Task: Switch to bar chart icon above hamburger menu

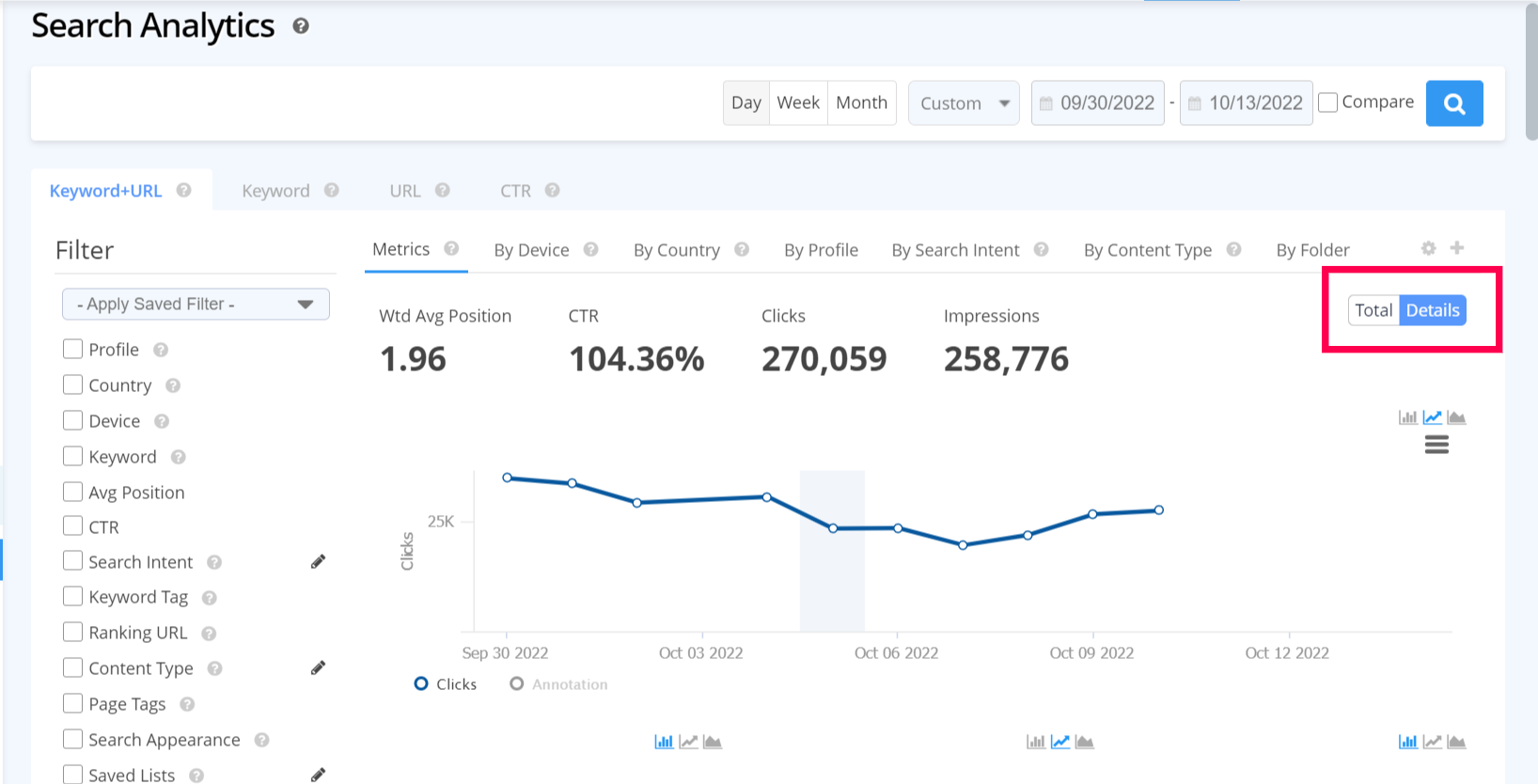Action: coord(1407,417)
